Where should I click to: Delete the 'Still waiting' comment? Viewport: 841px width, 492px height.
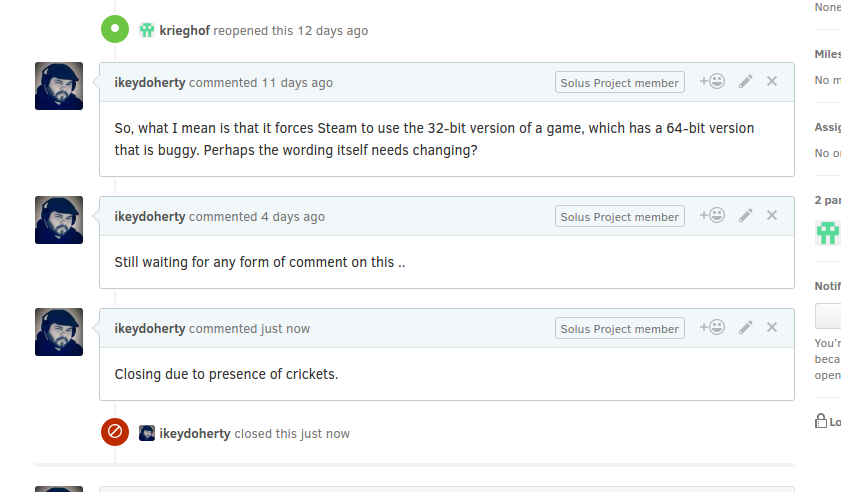click(772, 216)
